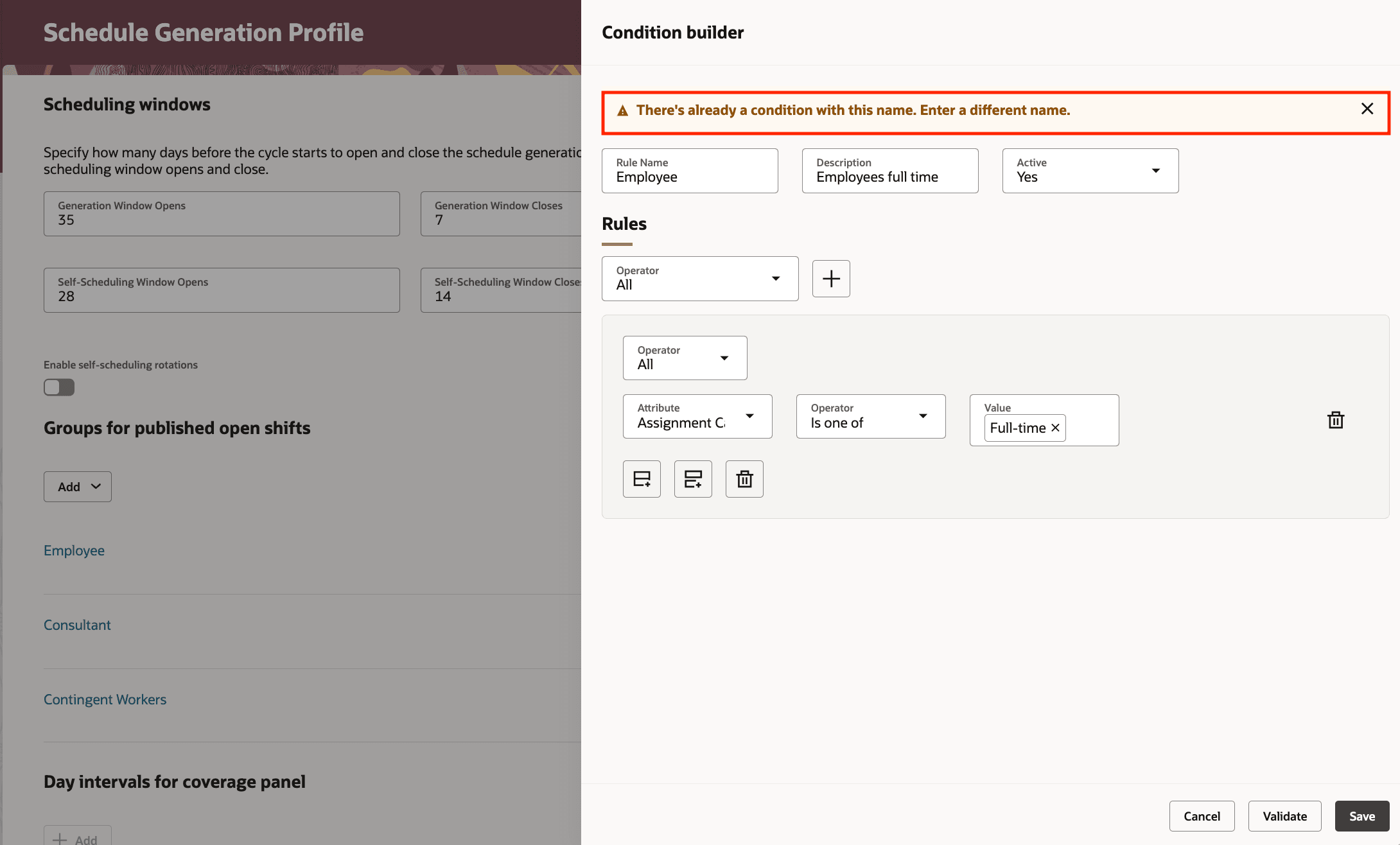1400x845 pixels.
Task: Click the trash icon beside the Full-time rule
Action: click(1336, 419)
